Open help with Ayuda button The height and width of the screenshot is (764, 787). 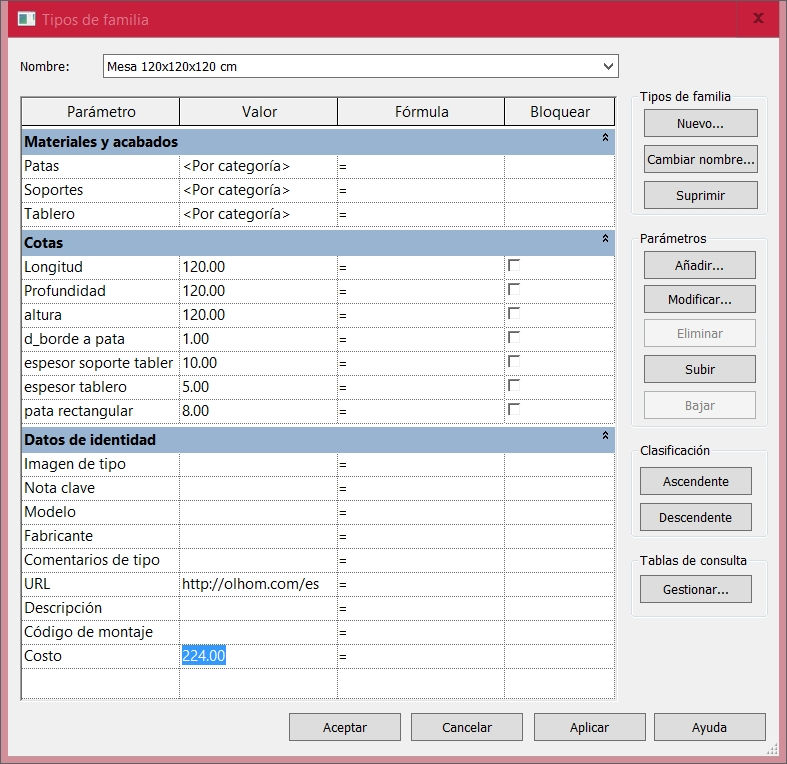click(709, 727)
